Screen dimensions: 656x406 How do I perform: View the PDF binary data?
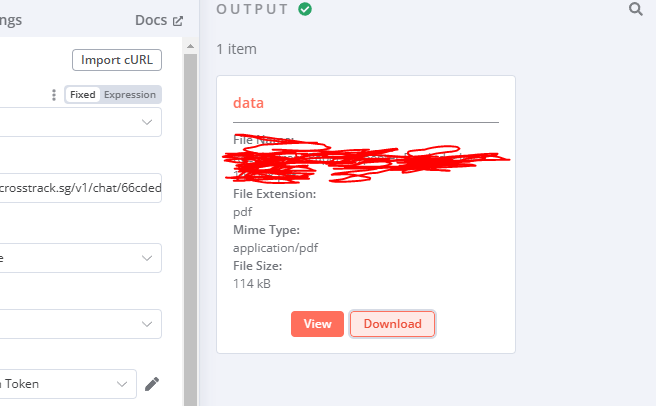pos(317,324)
